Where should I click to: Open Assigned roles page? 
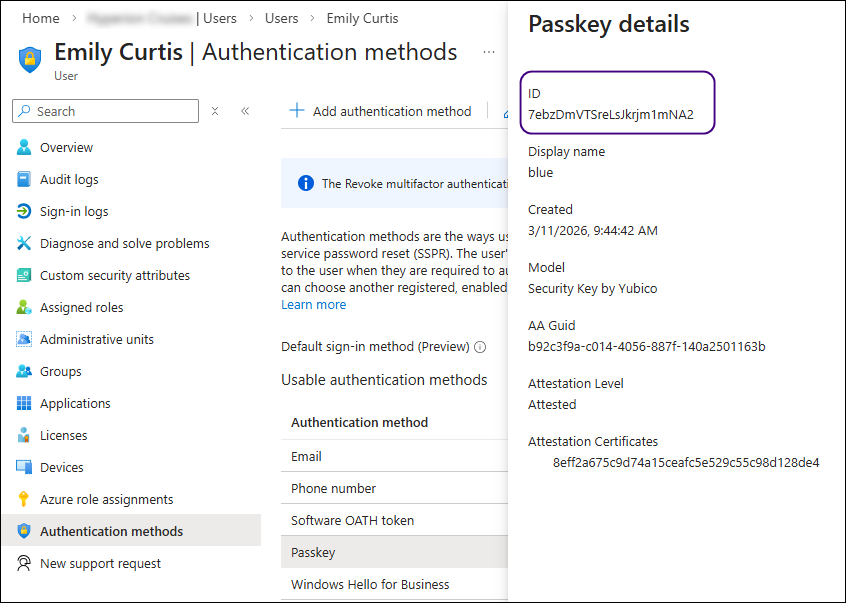[81, 307]
